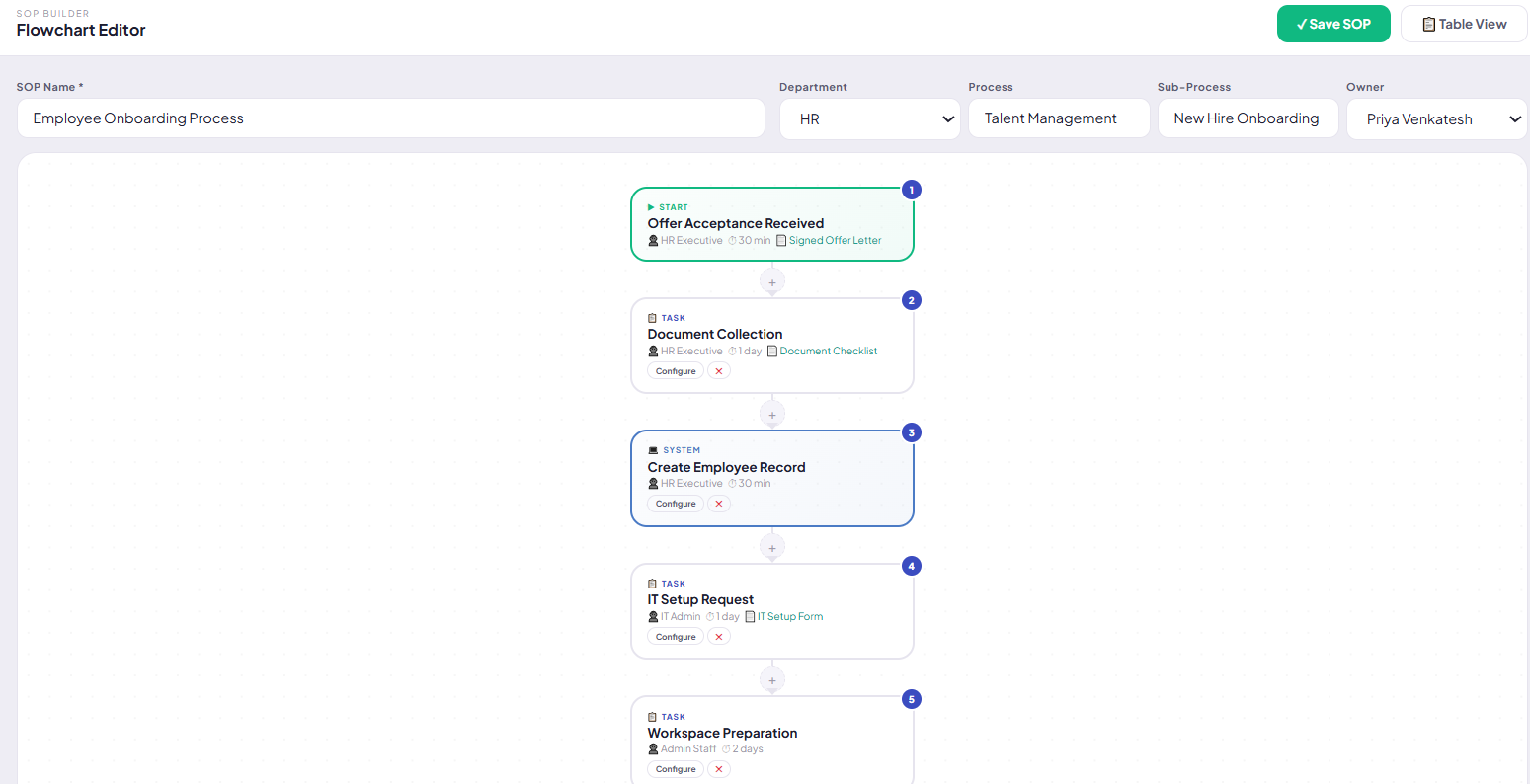Select the Create Employee Record system node
This screenshot has height=784, width=1530.
[x=772, y=478]
